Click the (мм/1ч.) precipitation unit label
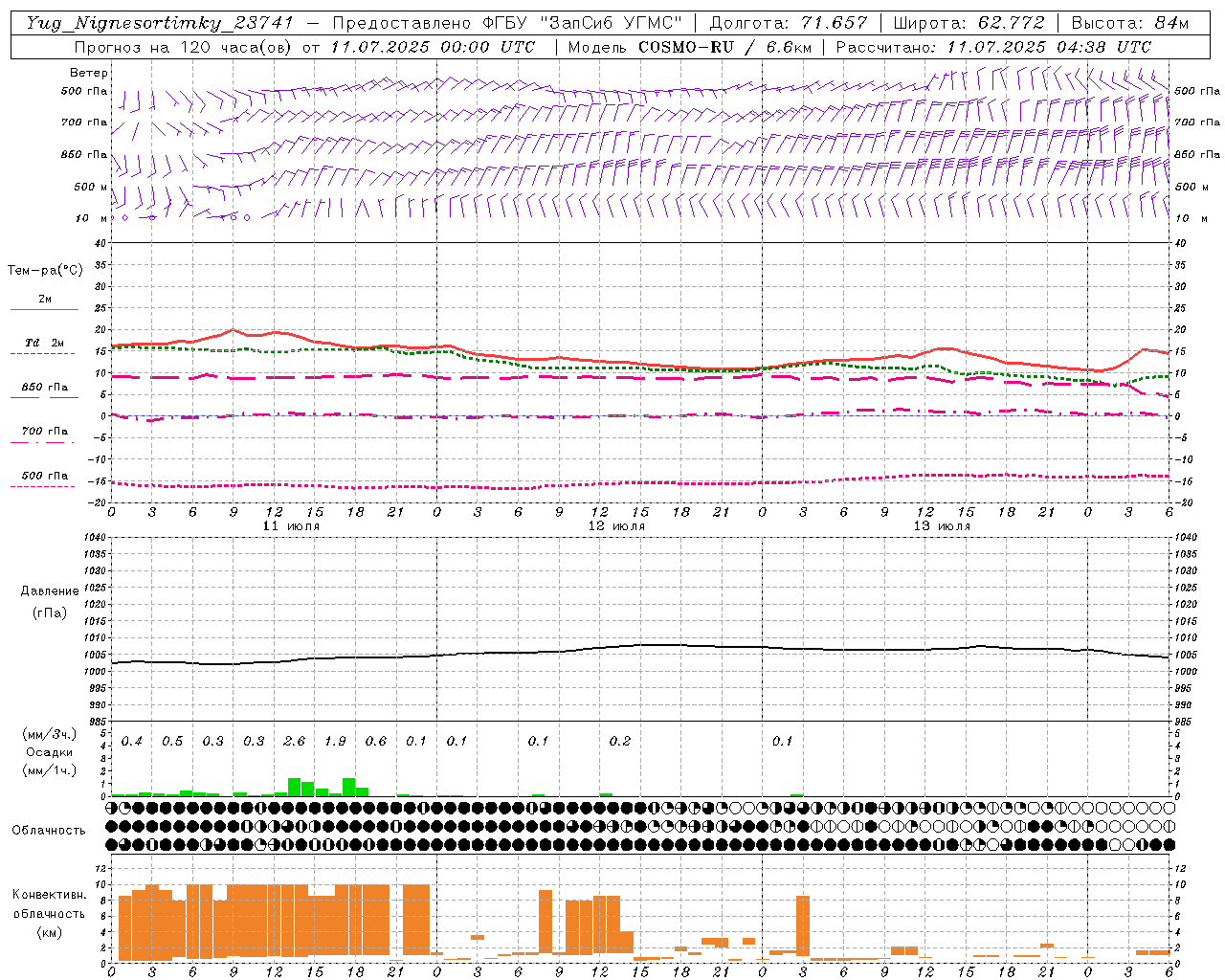1225x980 pixels. coord(50,771)
